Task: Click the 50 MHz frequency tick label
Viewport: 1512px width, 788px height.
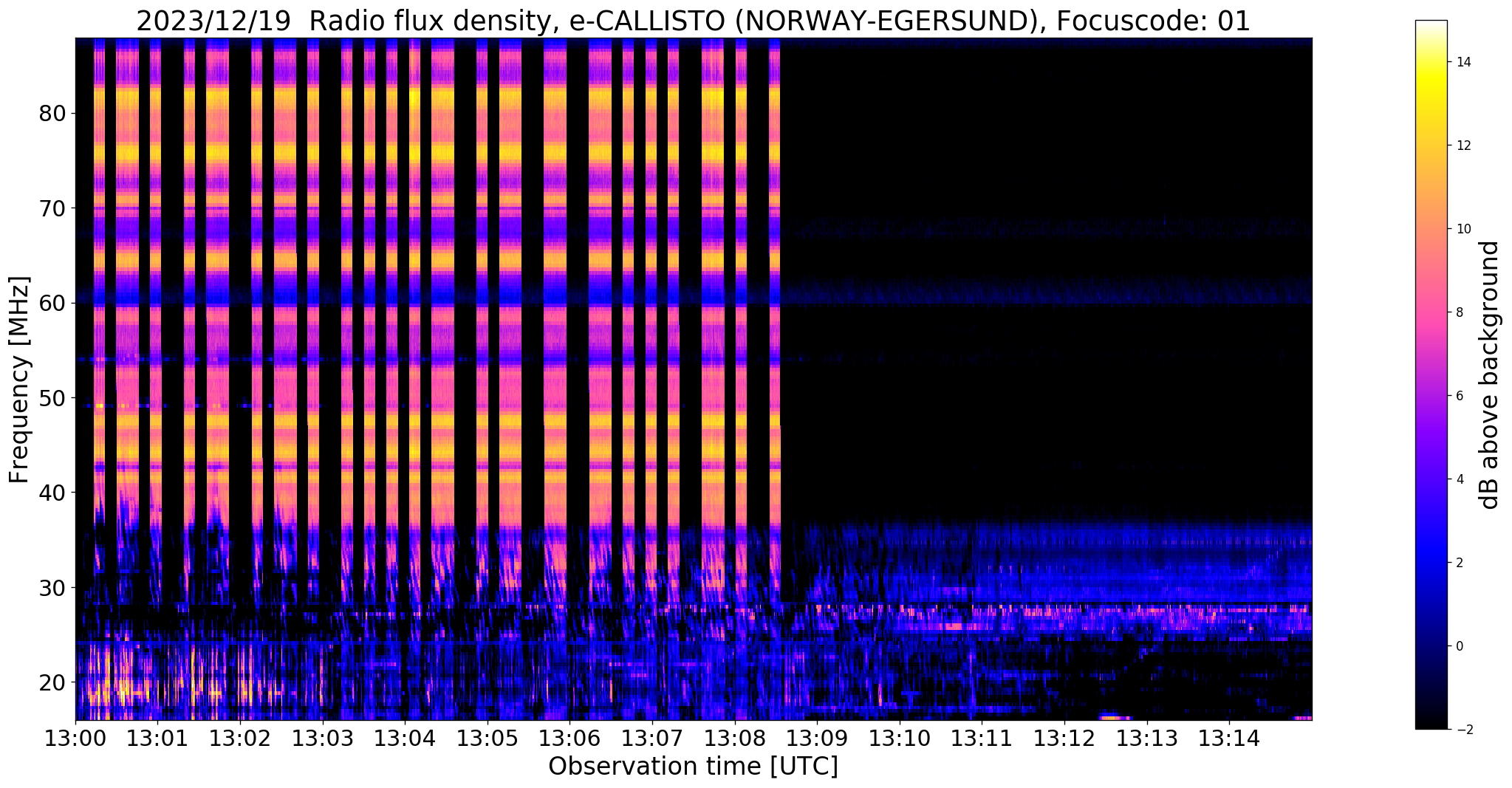Action: [52, 397]
